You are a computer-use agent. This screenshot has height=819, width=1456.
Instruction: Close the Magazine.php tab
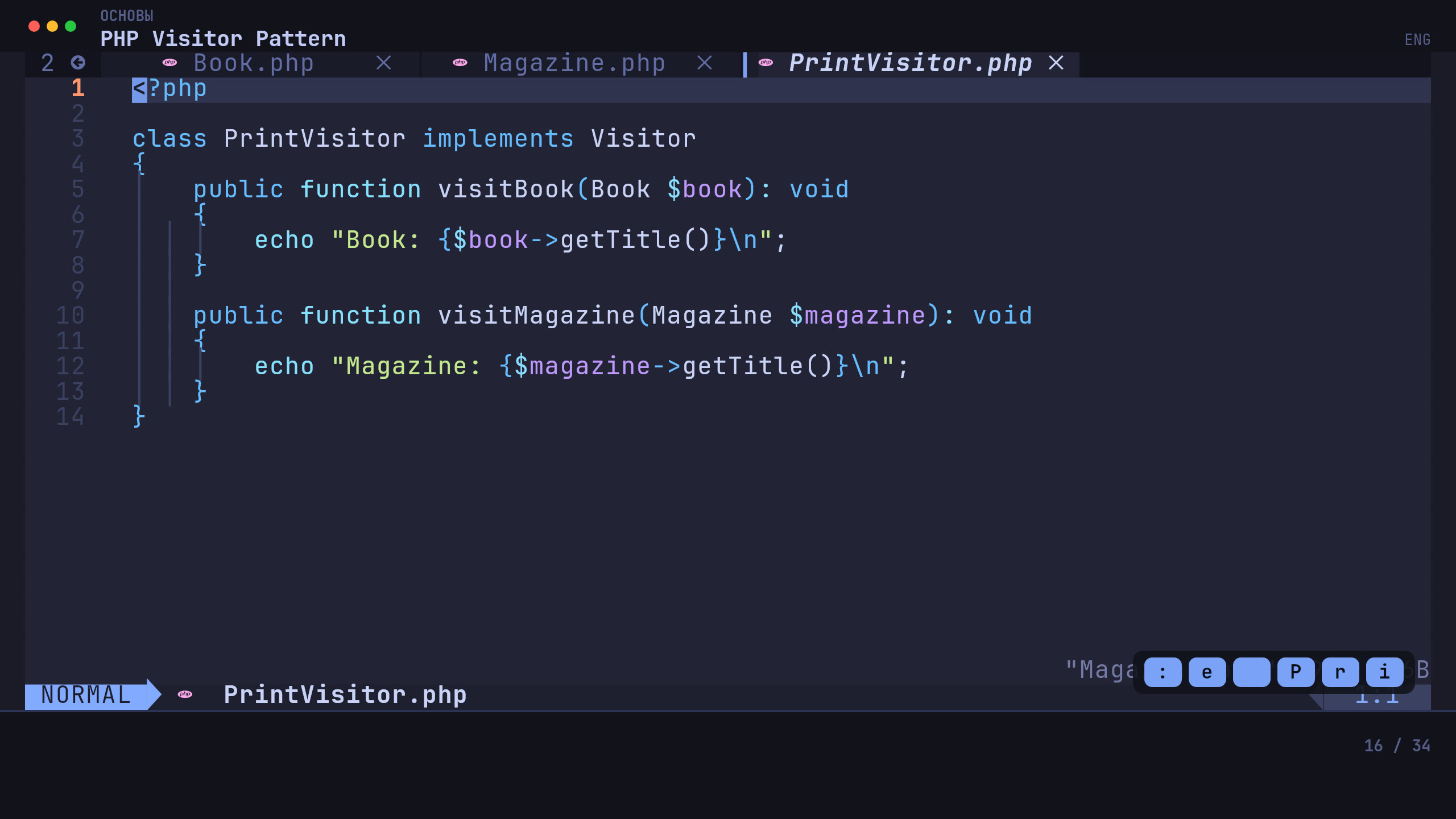[705, 63]
